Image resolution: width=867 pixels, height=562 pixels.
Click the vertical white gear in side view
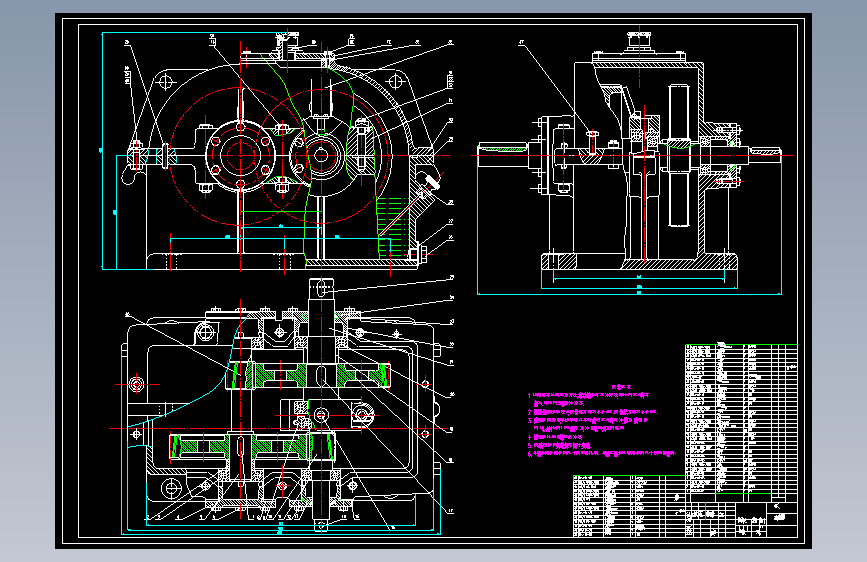tap(679, 155)
